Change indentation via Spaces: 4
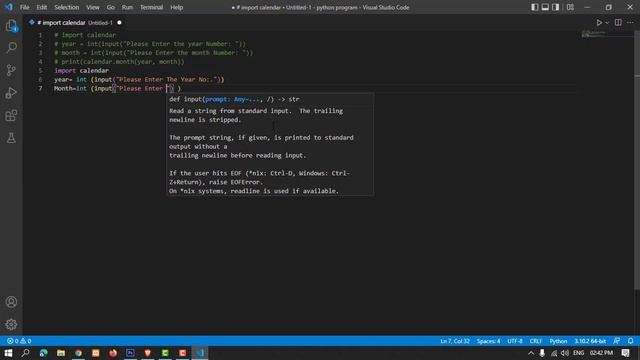Screen dimensions: 640x360 click(488, 341)
